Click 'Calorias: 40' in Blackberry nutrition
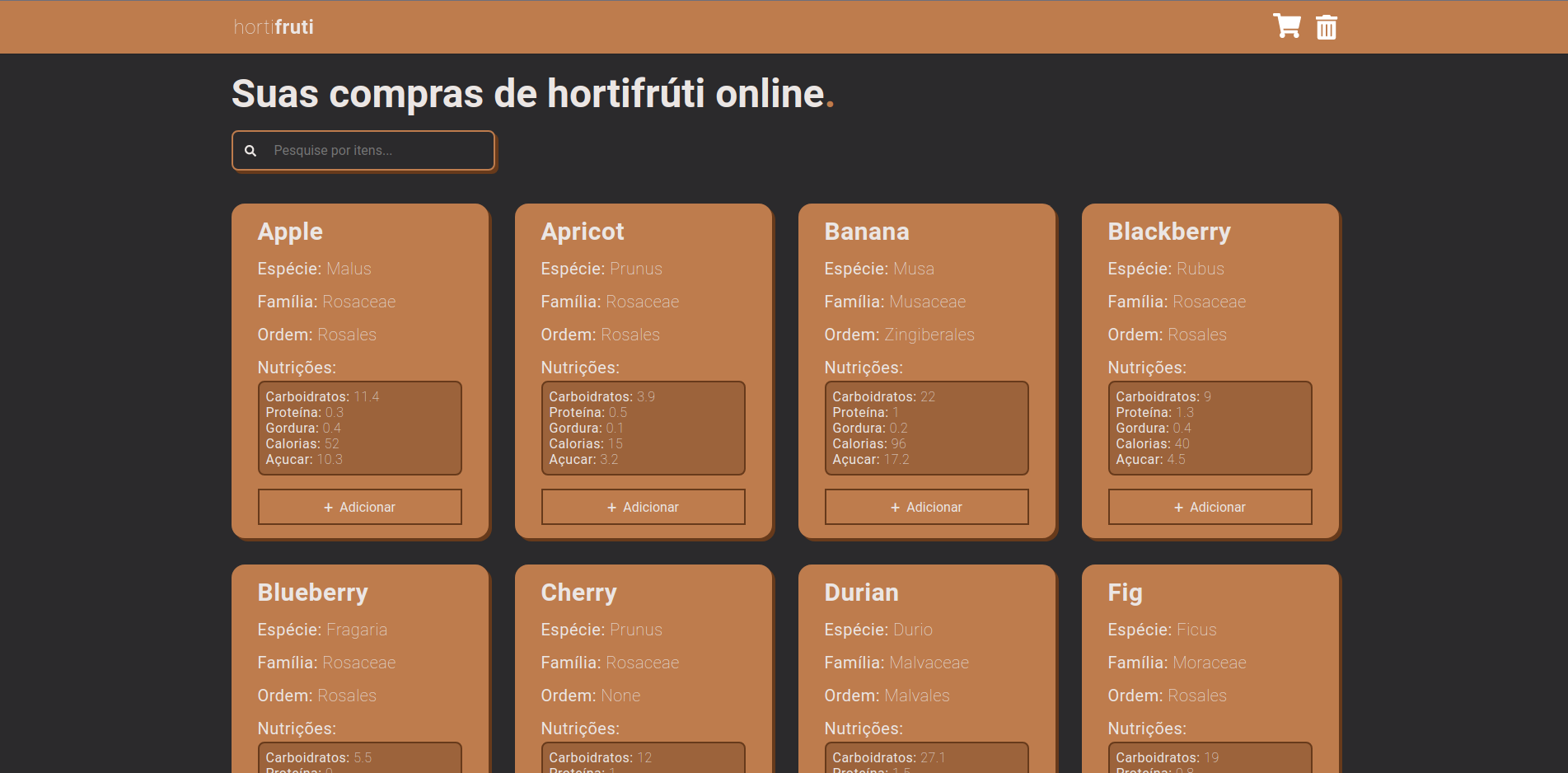 pos(1153,443)
